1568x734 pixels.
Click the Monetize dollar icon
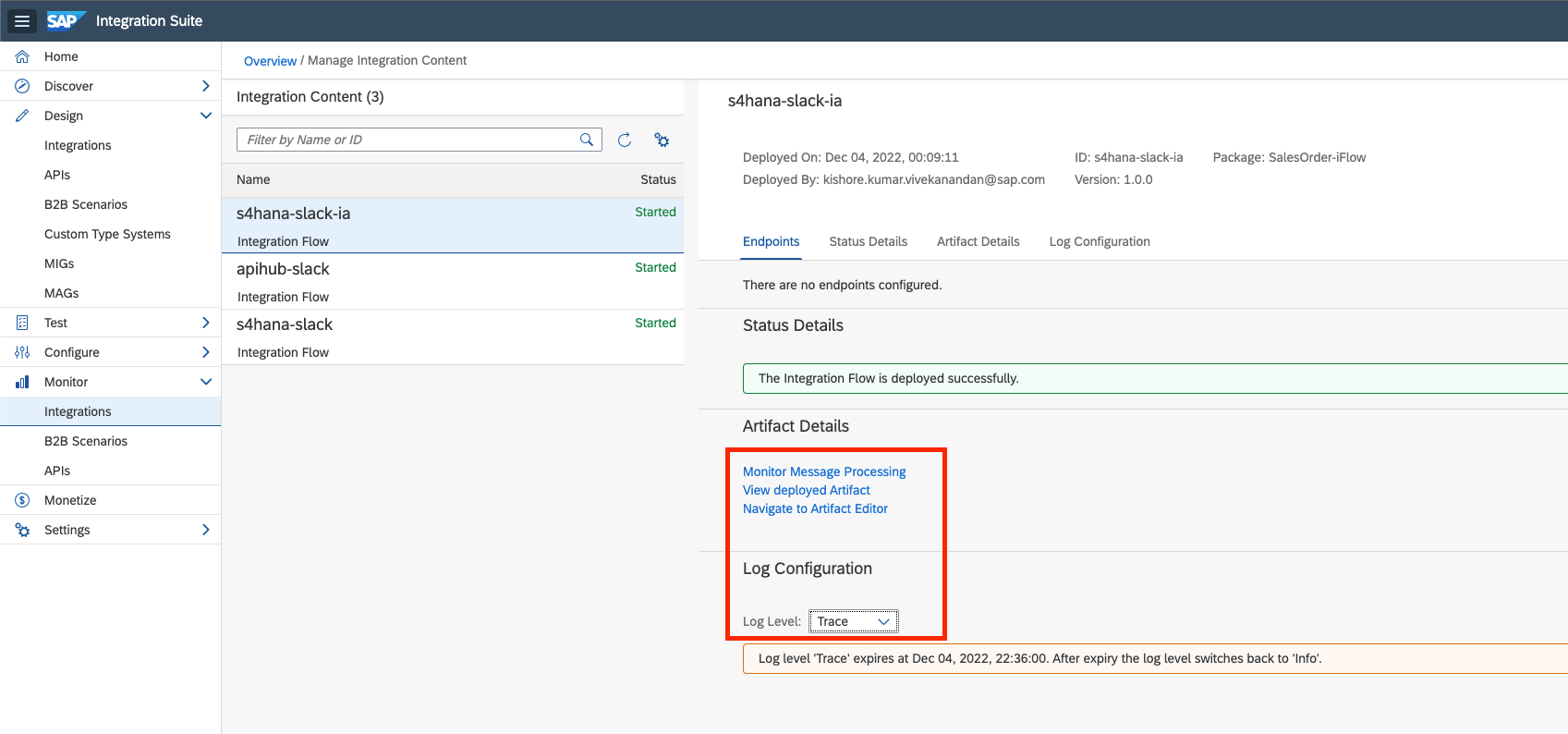click(x=22, y=500)
